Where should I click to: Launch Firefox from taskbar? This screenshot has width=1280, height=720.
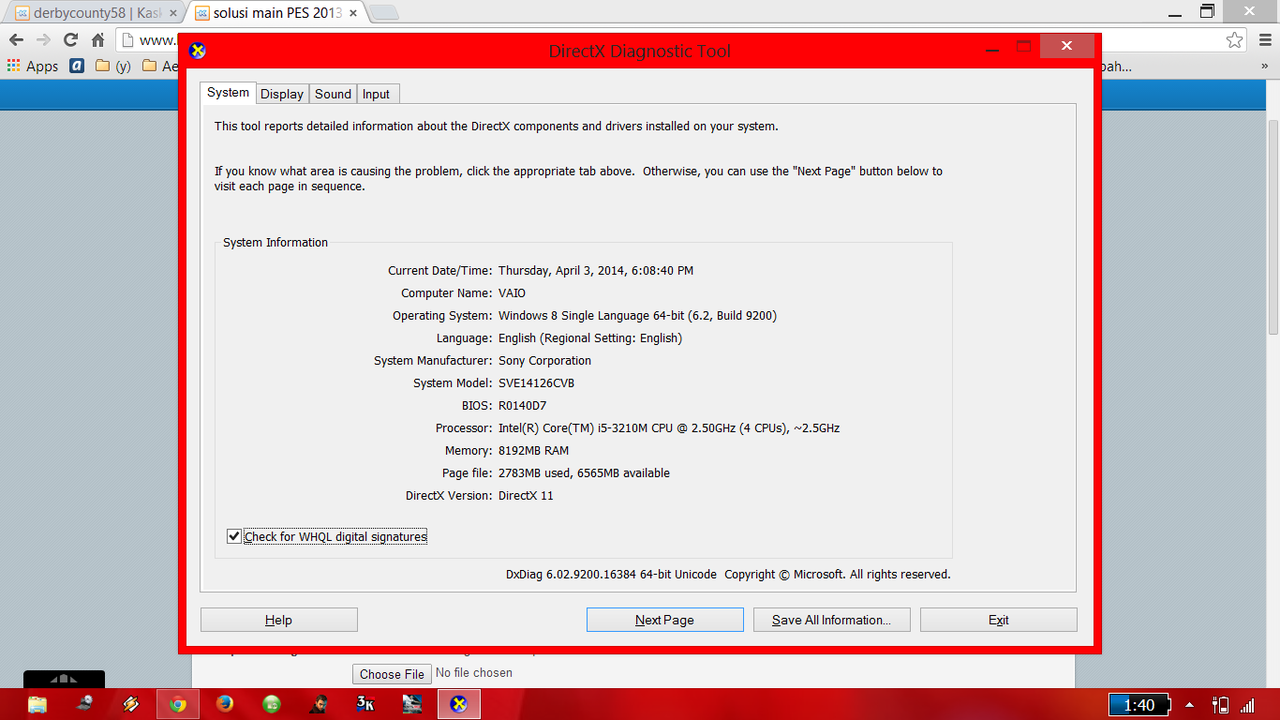[225, 704]
